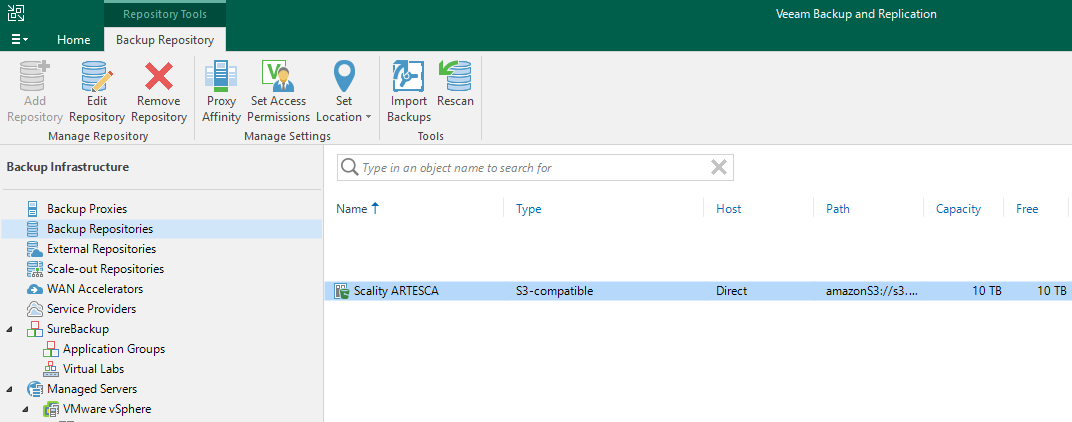Click the Rescan tool icon
The height and width of the screenshot is (422, 1072).
click(455, 76)
